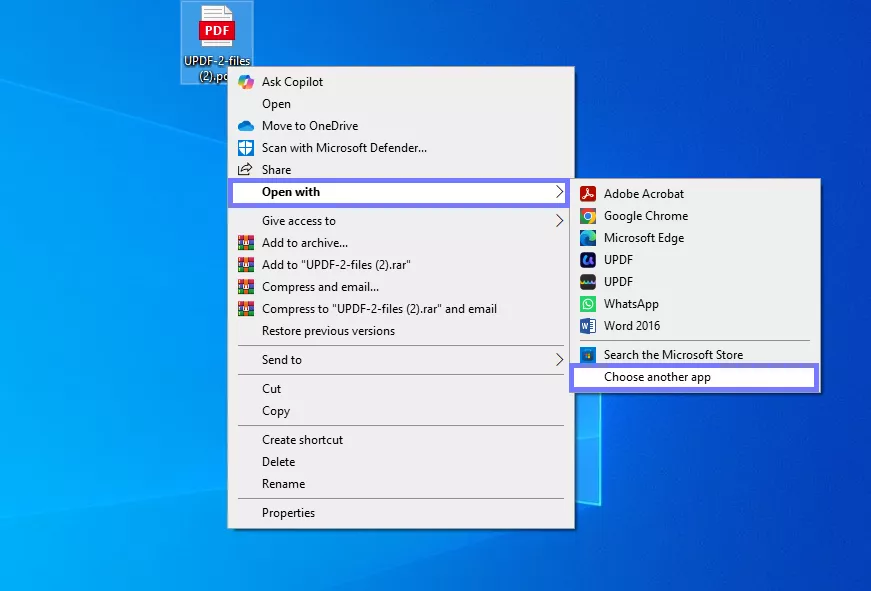Expand the Send to submenu

(281, 359)
